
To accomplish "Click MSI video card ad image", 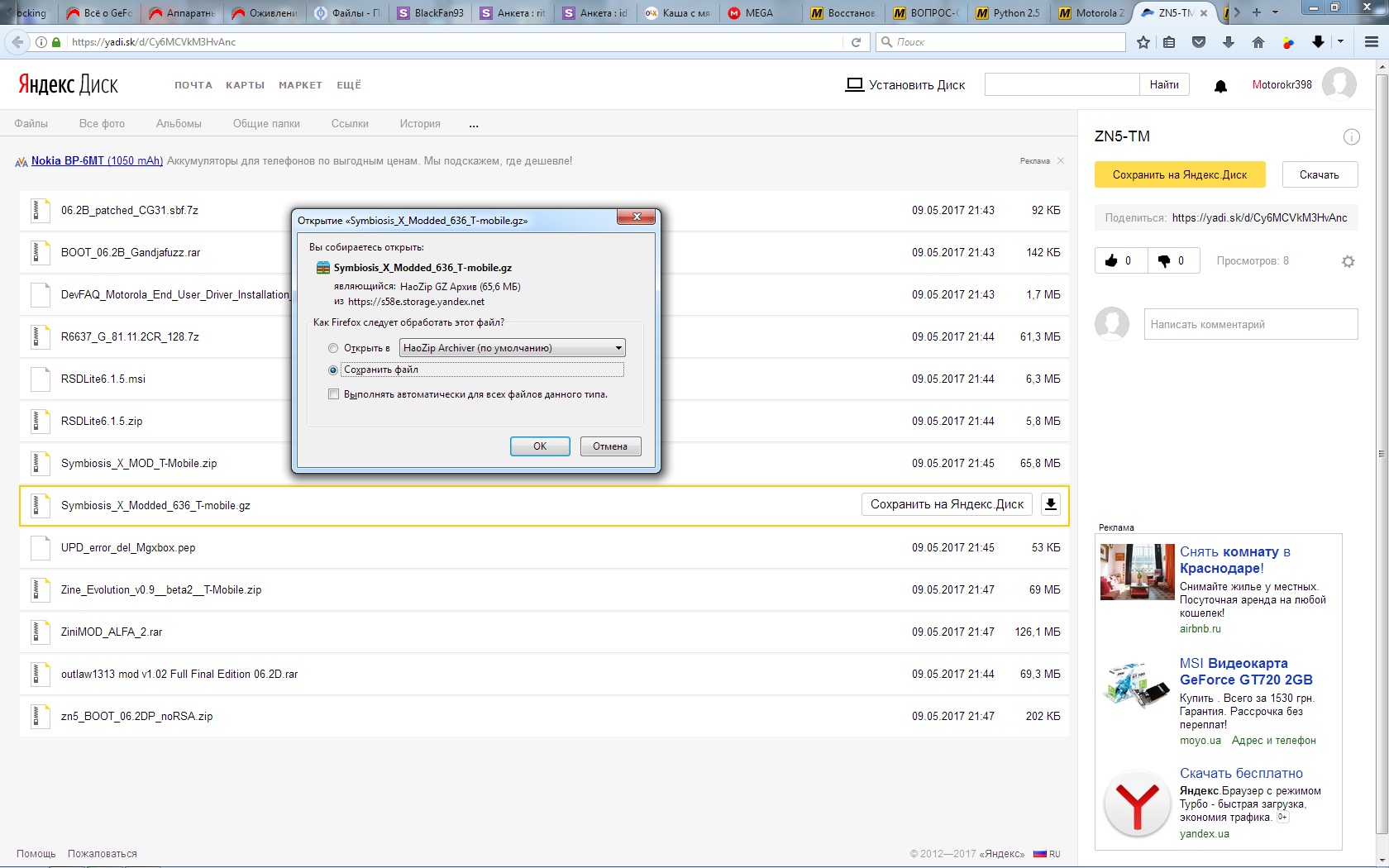I will click(1138, 684).
